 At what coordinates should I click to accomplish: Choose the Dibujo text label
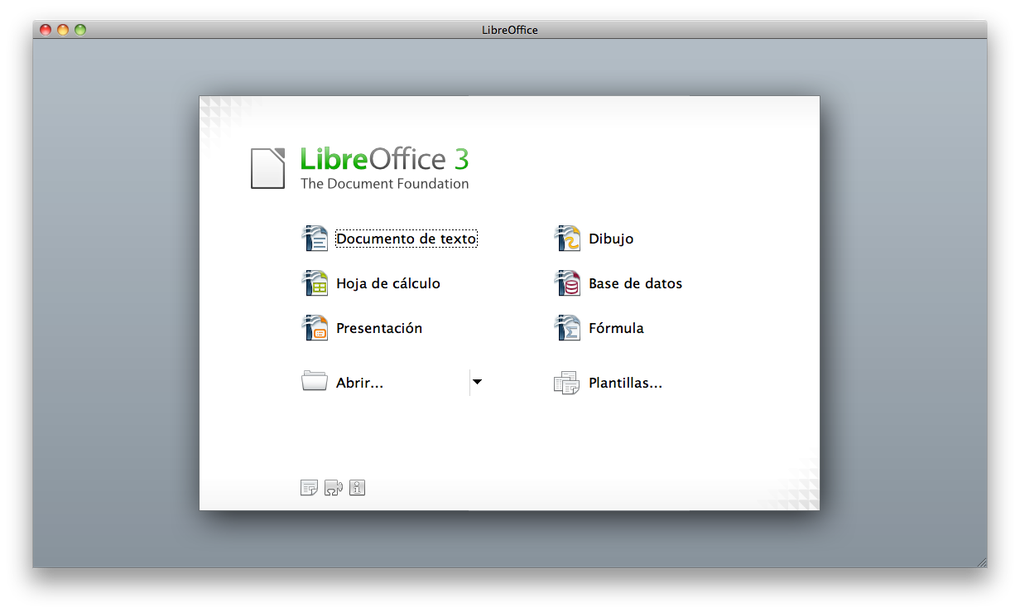pos(611,239)
